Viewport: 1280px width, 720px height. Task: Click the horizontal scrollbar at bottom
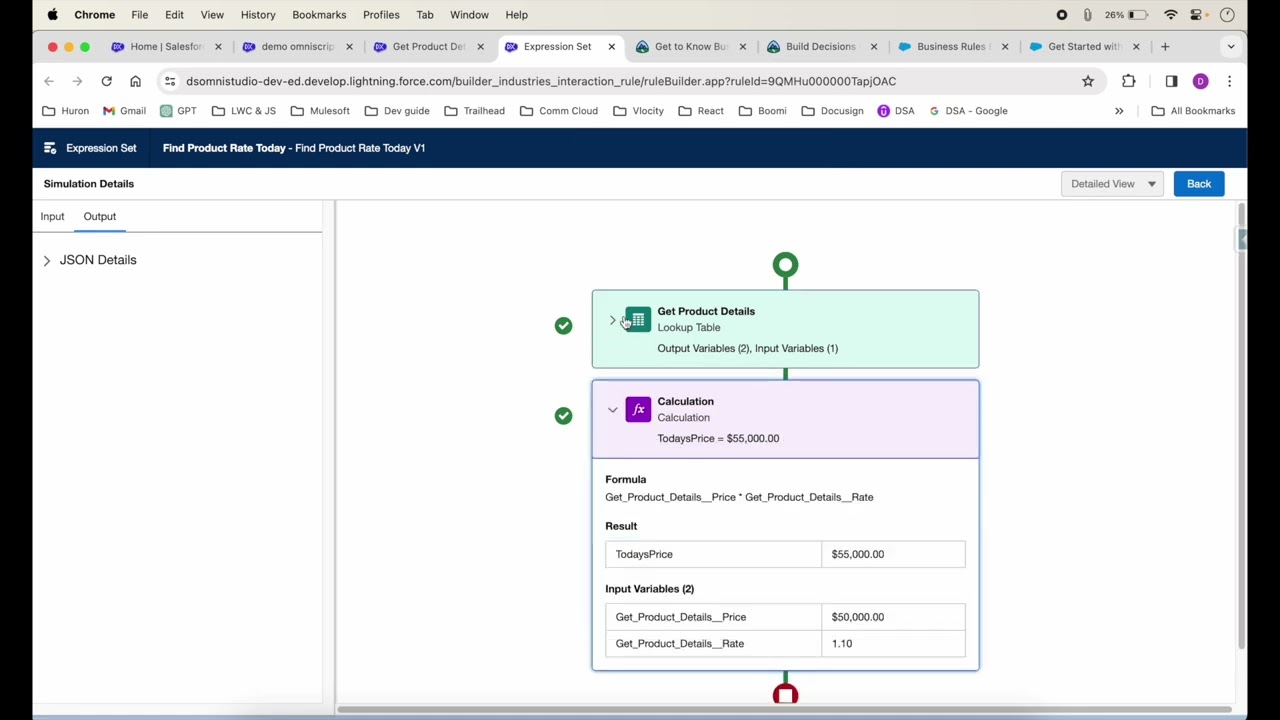pyautogui.click(x=785, y=710)
